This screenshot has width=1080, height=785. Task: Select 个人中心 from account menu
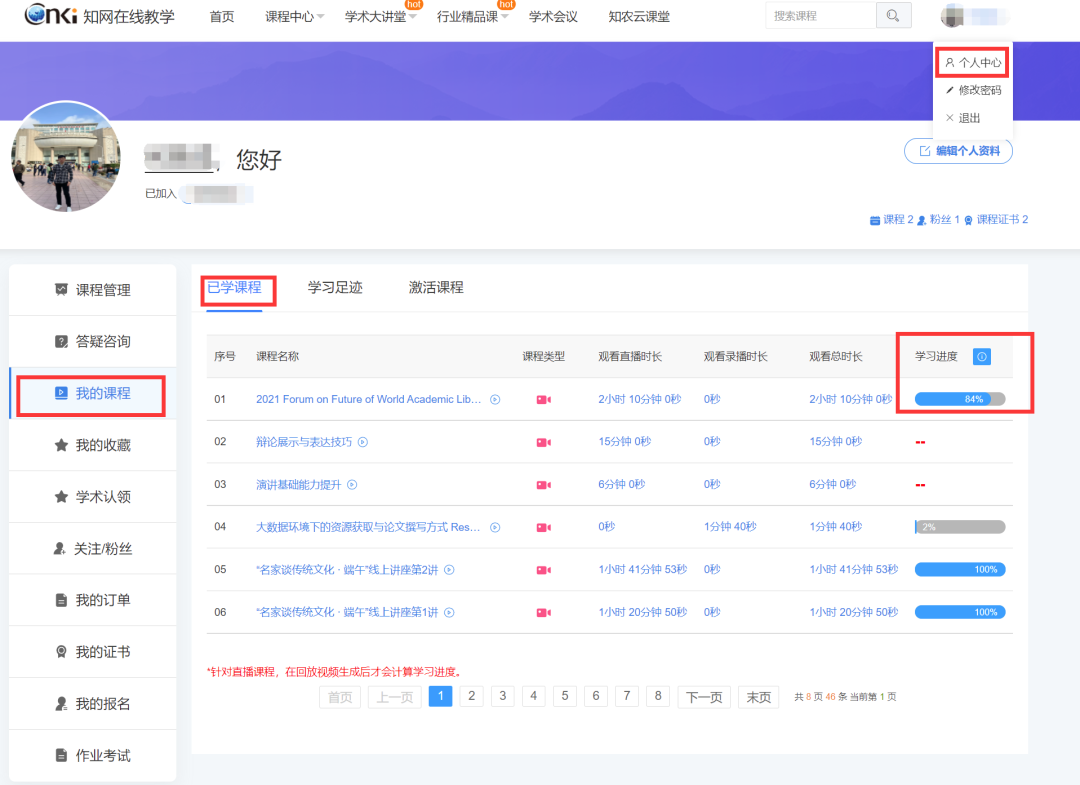pyautogui.click(x=973, y=63)
